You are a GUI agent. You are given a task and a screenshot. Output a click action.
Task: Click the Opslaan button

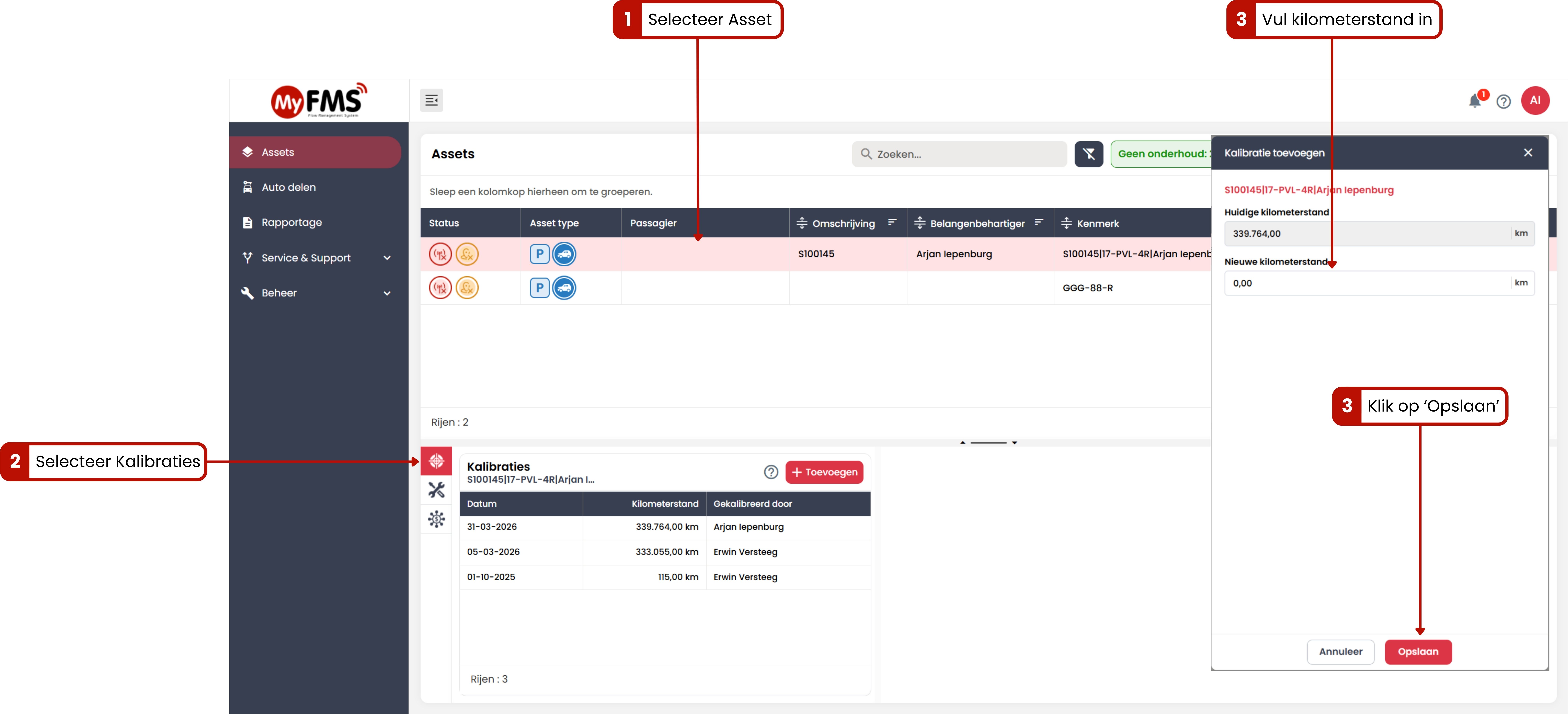(1418, 652)
